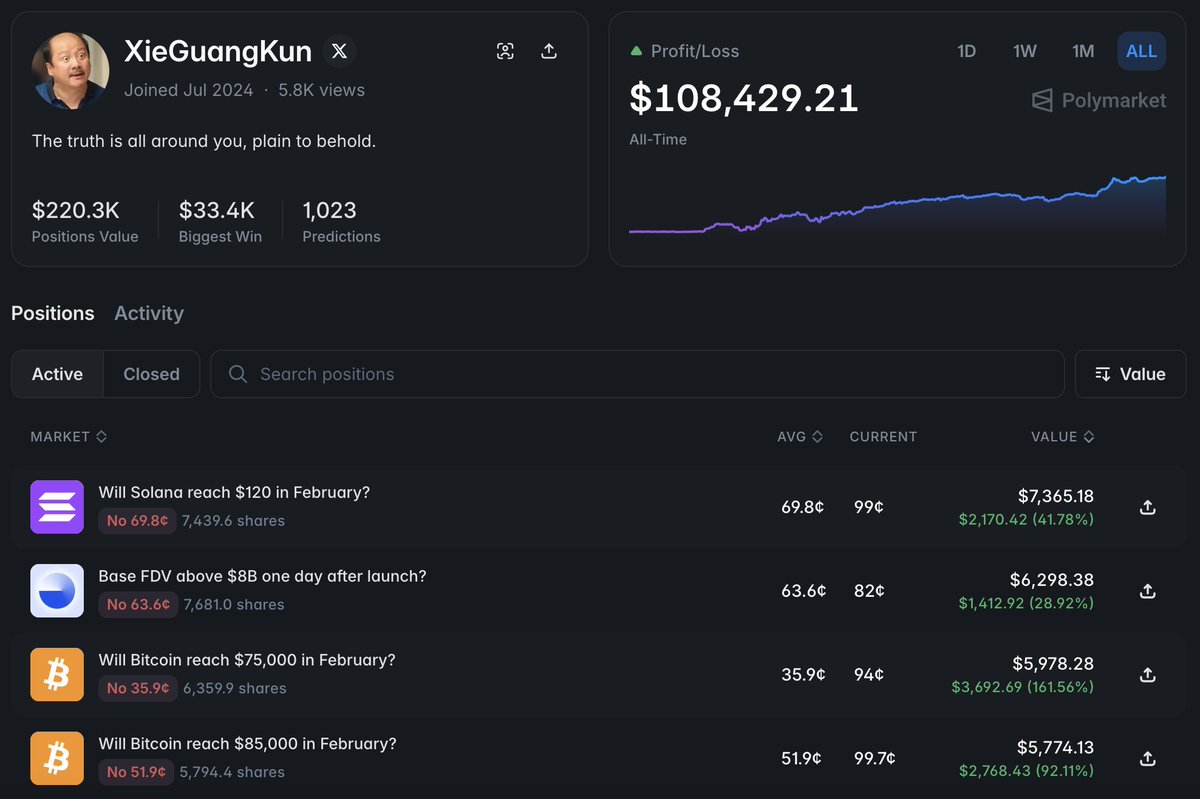Screen dimensions: 1200x799
Task: Sort by the AVG column
Action: tap(800, 437)
